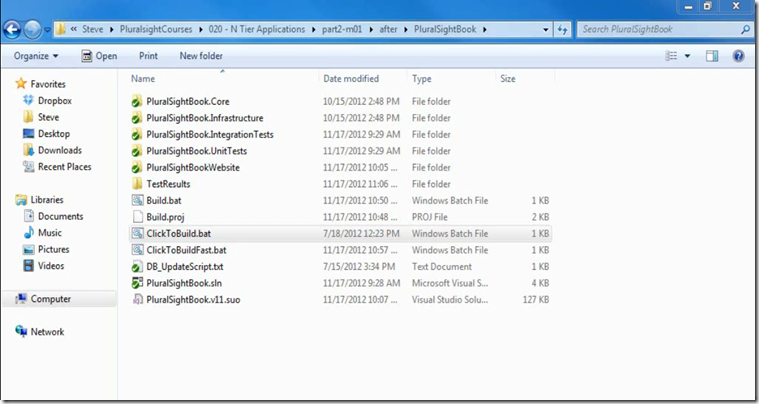Click 'Microsoft Visual S...' type cell

(x=450, y=283)
